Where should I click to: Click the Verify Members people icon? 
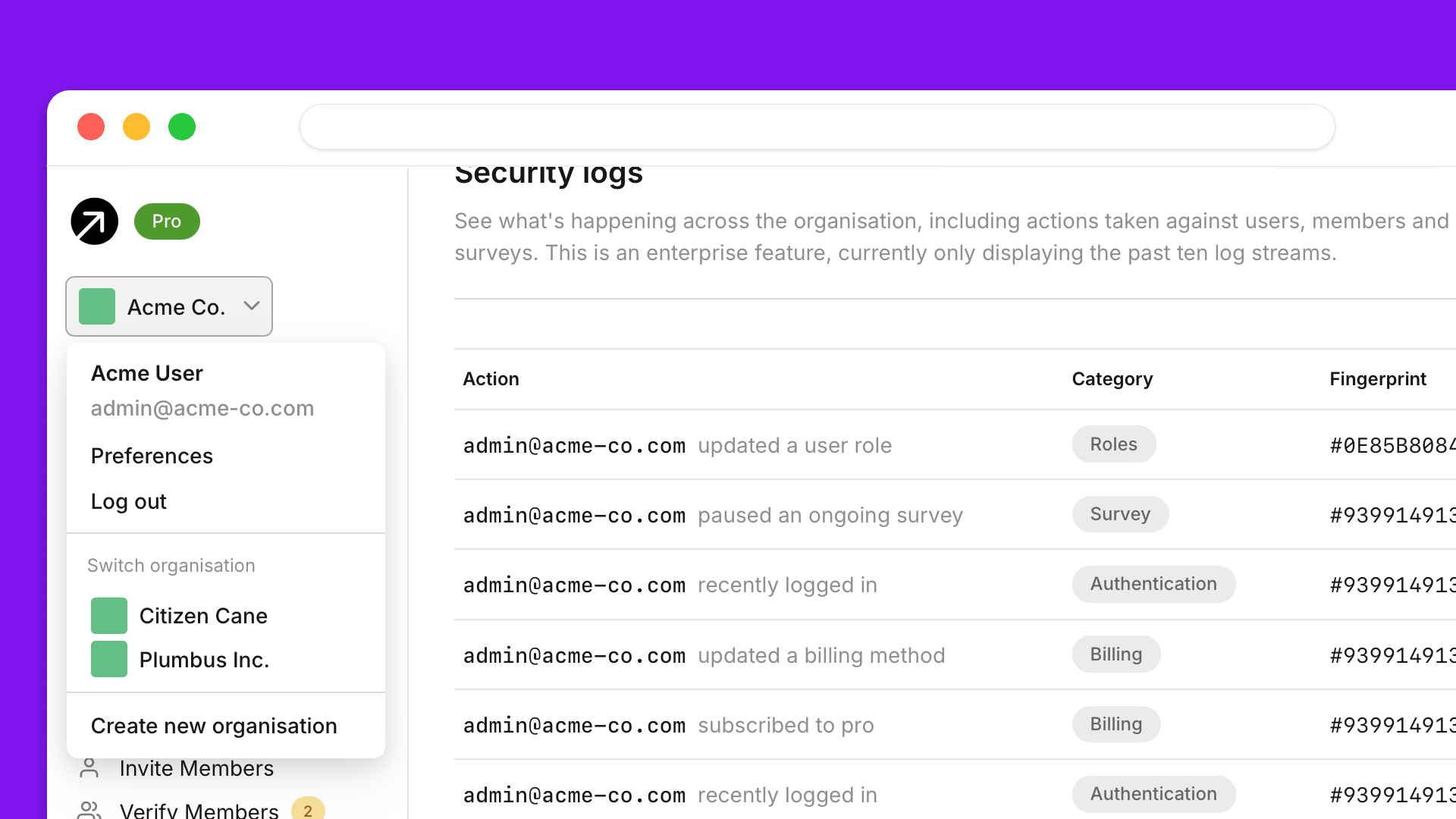click(89, 810)
